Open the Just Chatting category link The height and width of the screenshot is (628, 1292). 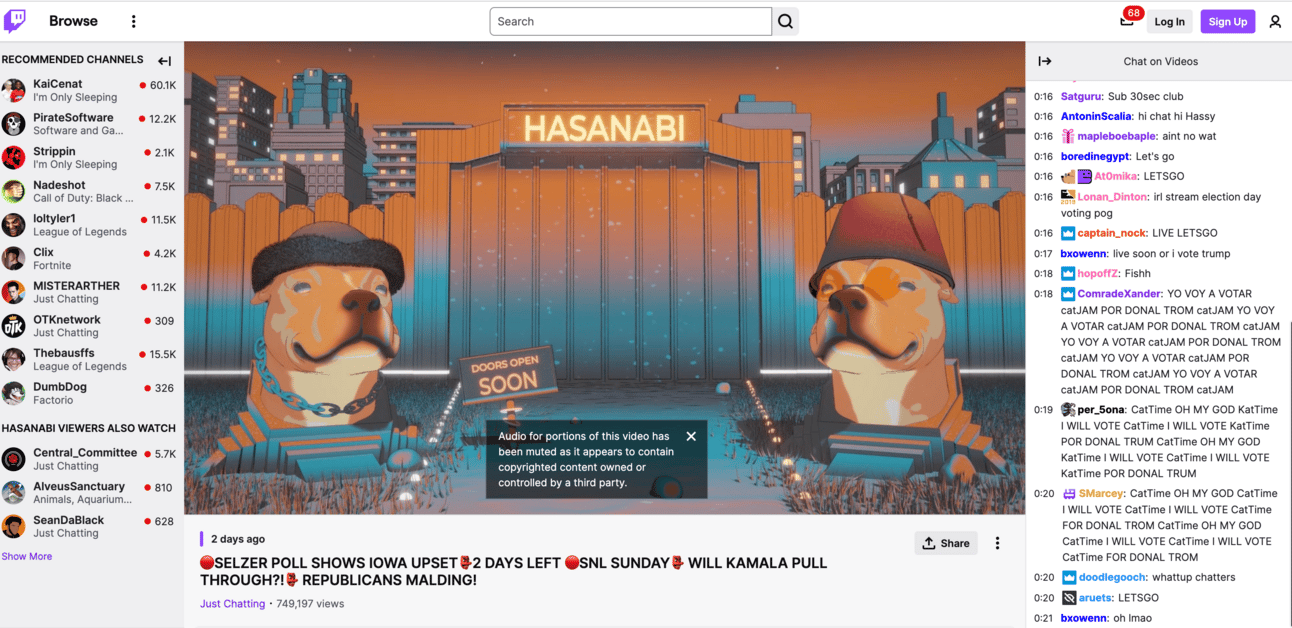[232, 604]
